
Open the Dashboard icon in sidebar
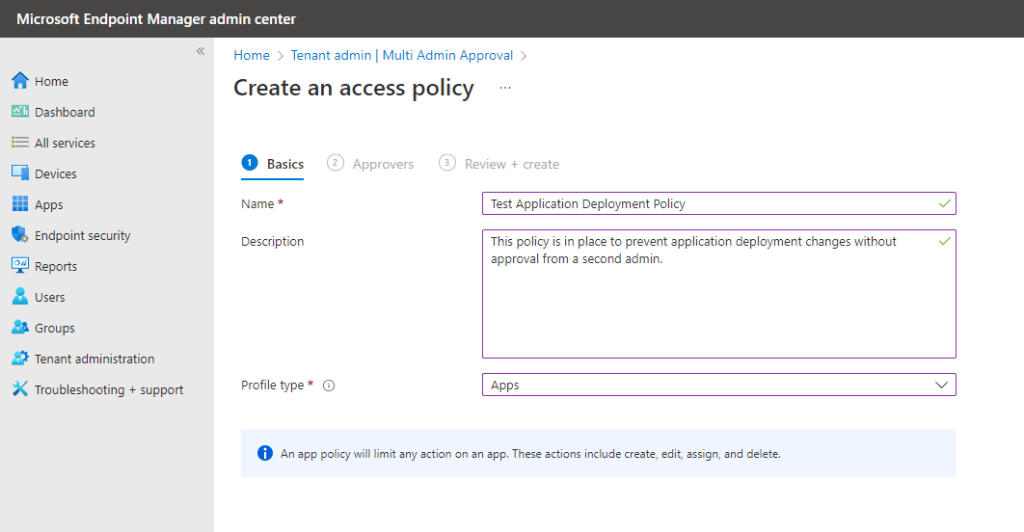(x=19, y=112)
